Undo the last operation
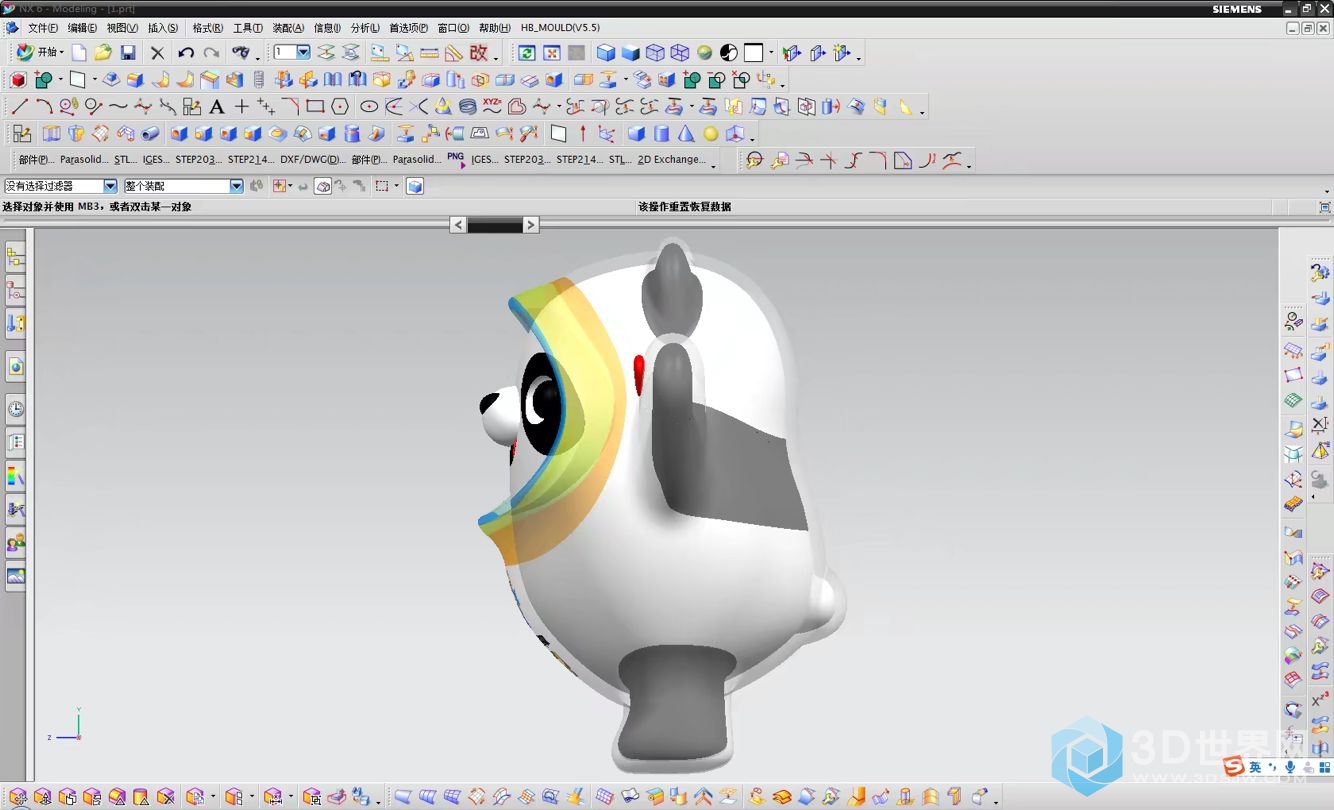The image size is (1334, 810). (186, 53)
